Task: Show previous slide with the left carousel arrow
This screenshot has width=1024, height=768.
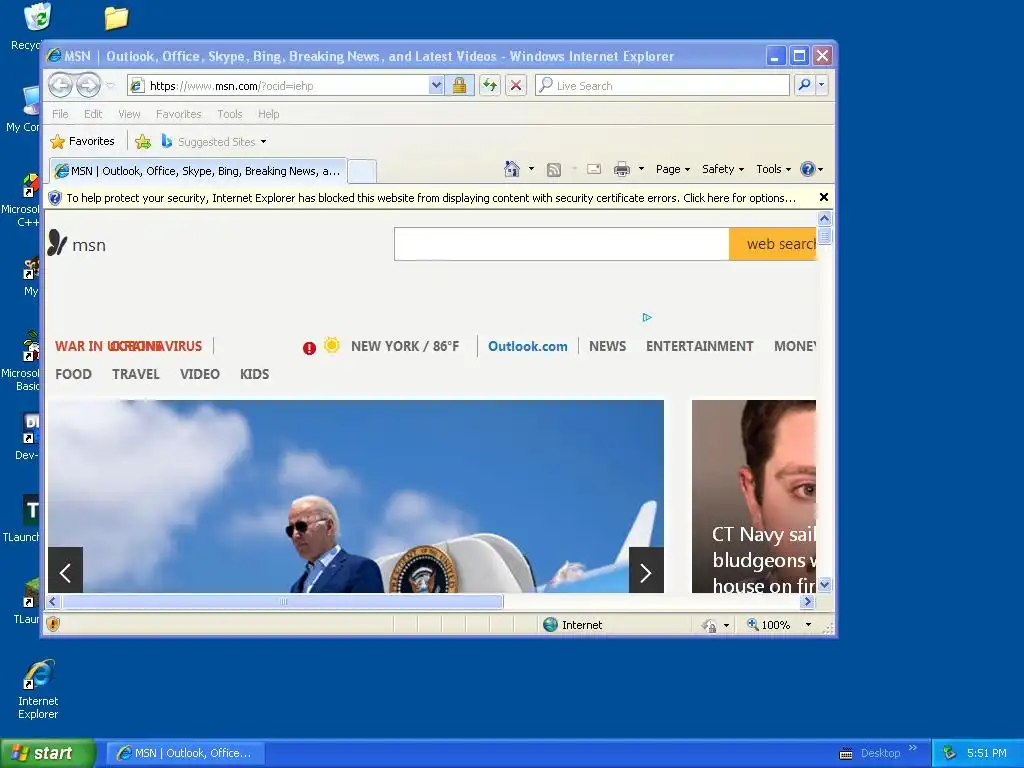Action: [x=65, y=571]
